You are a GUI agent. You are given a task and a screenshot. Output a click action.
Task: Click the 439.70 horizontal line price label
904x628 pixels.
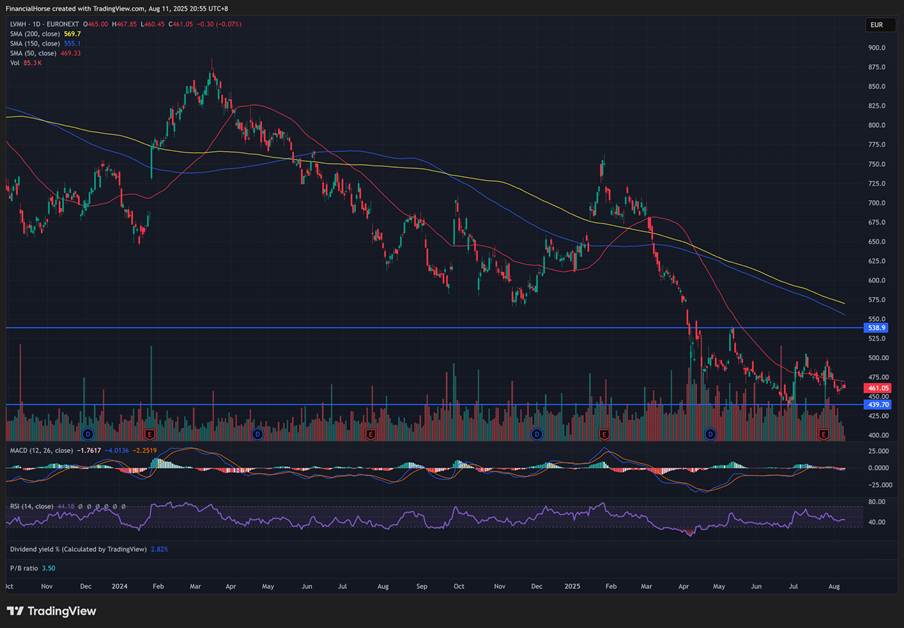(878, 405)
